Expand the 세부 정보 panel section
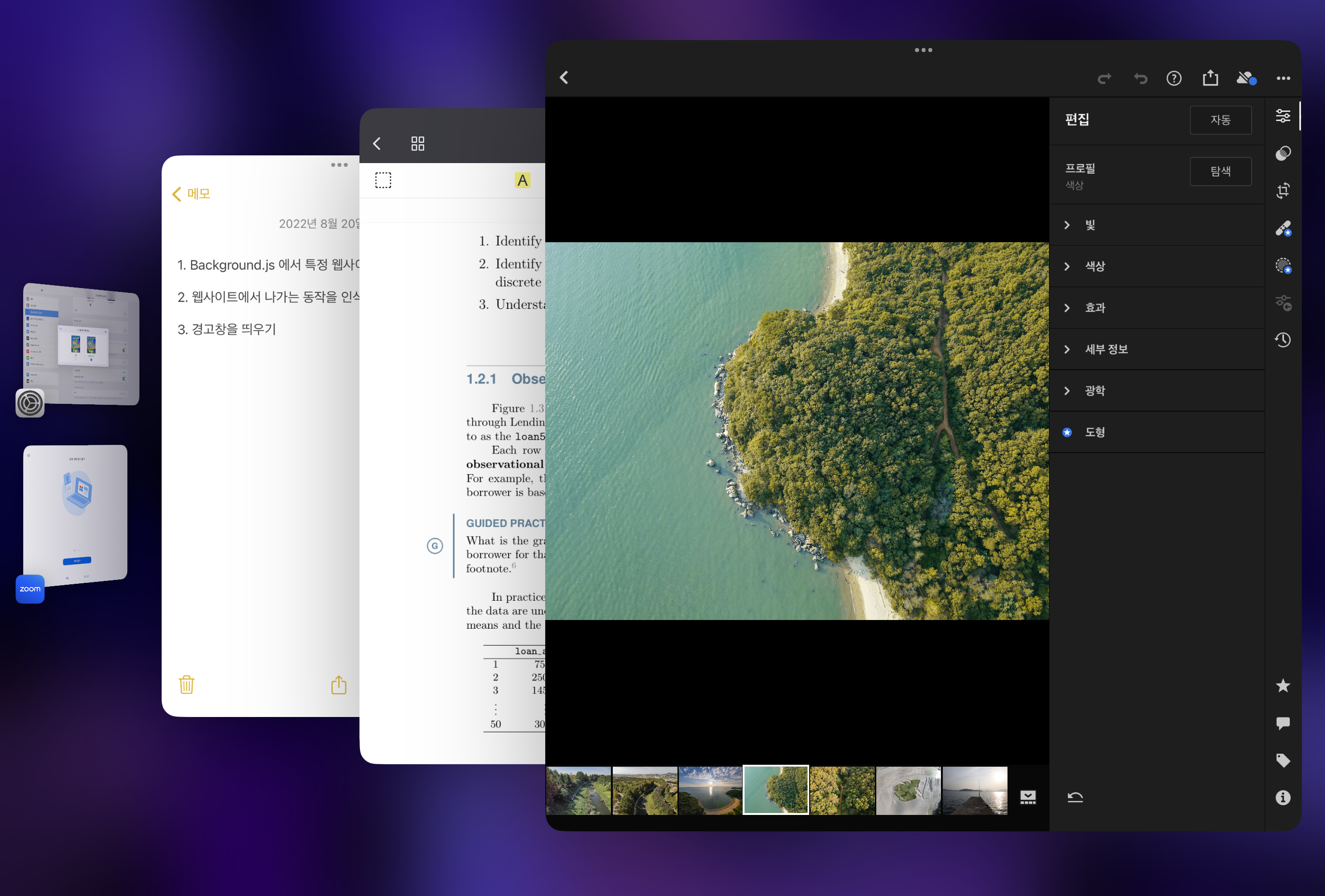 (x=1105, y=349)
